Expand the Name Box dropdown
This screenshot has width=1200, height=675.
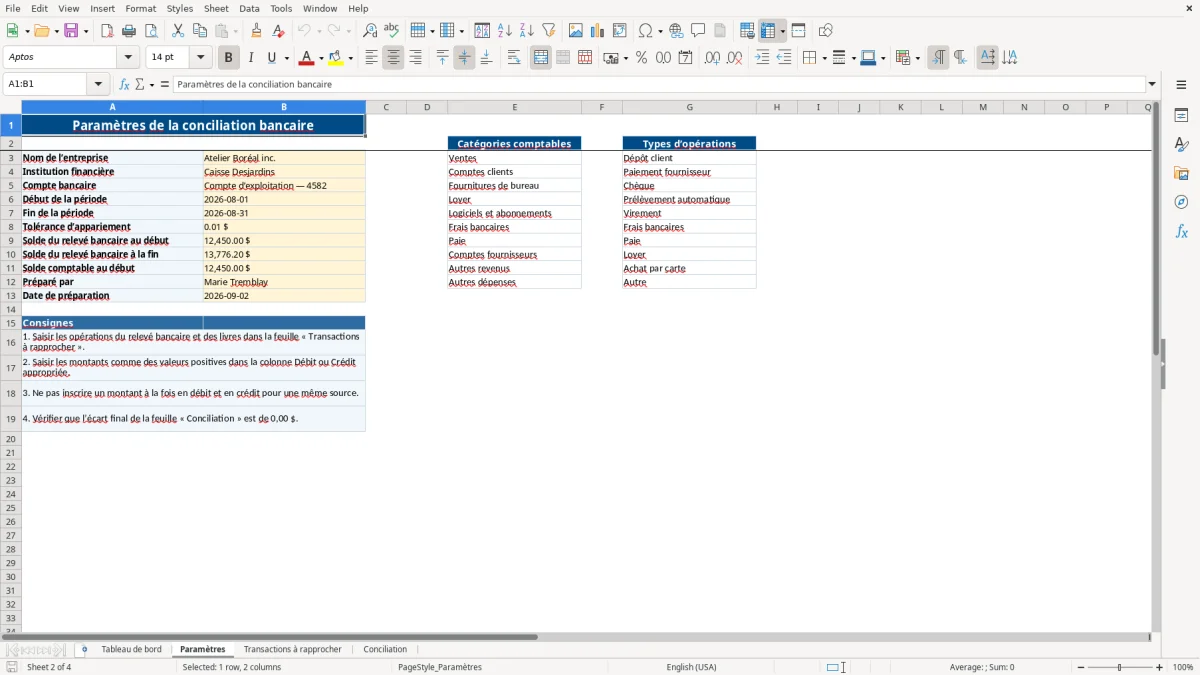pyautogui.click(x=98, y=84)
